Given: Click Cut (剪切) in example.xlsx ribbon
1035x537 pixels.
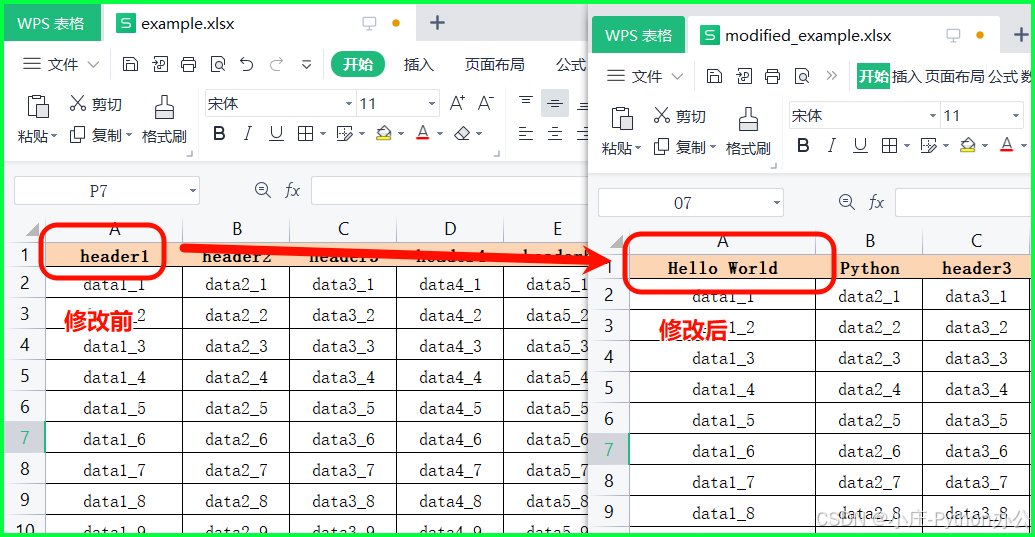Looking at the screenshot, I should click(x=96, y=104).
